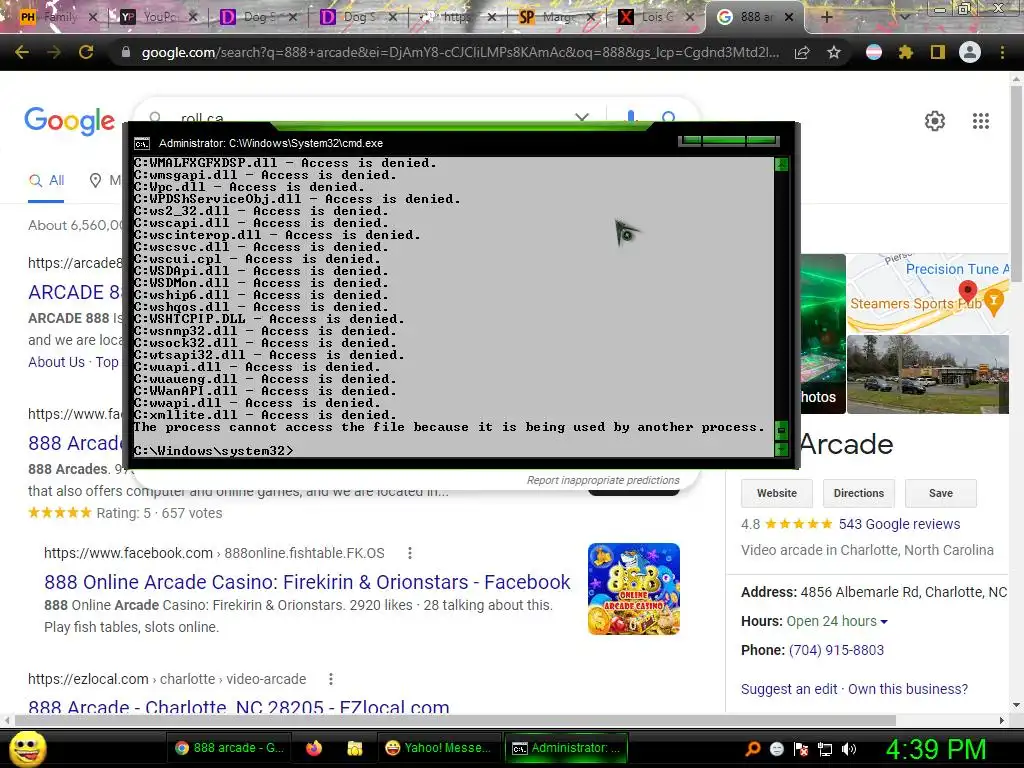This screenshot has width=1024, height=768.
Task: Click the voice search microphone icon
Action: [630, 117]
